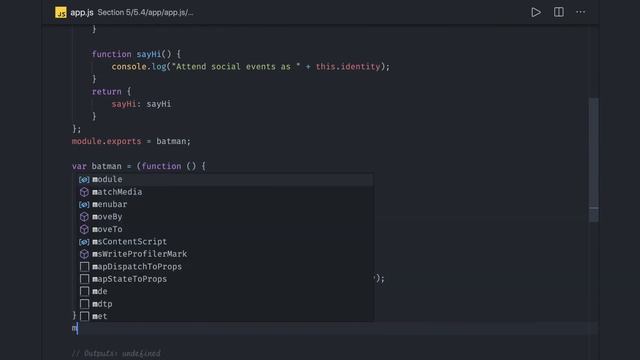Image resolution: width=640 pixels, height=360 pixels.
Task: Click the snippet icon beside 'mapStateToProps'
Action: [84, 279]
